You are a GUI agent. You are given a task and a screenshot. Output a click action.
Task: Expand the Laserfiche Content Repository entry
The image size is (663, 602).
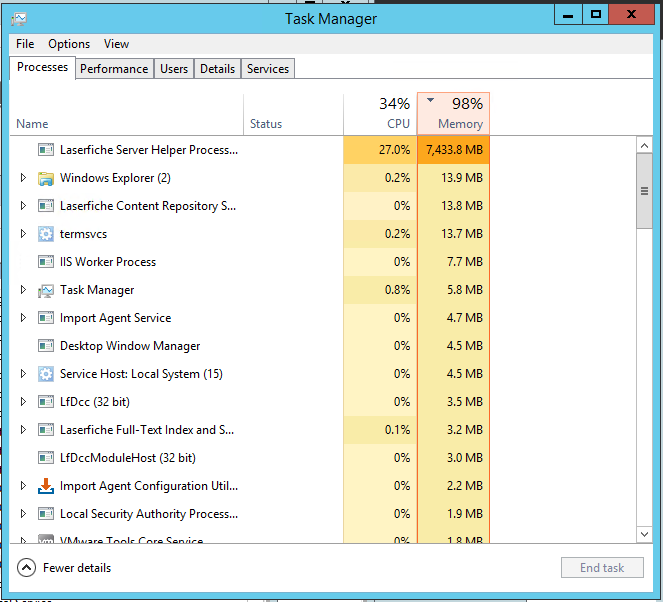pos(23,206)
